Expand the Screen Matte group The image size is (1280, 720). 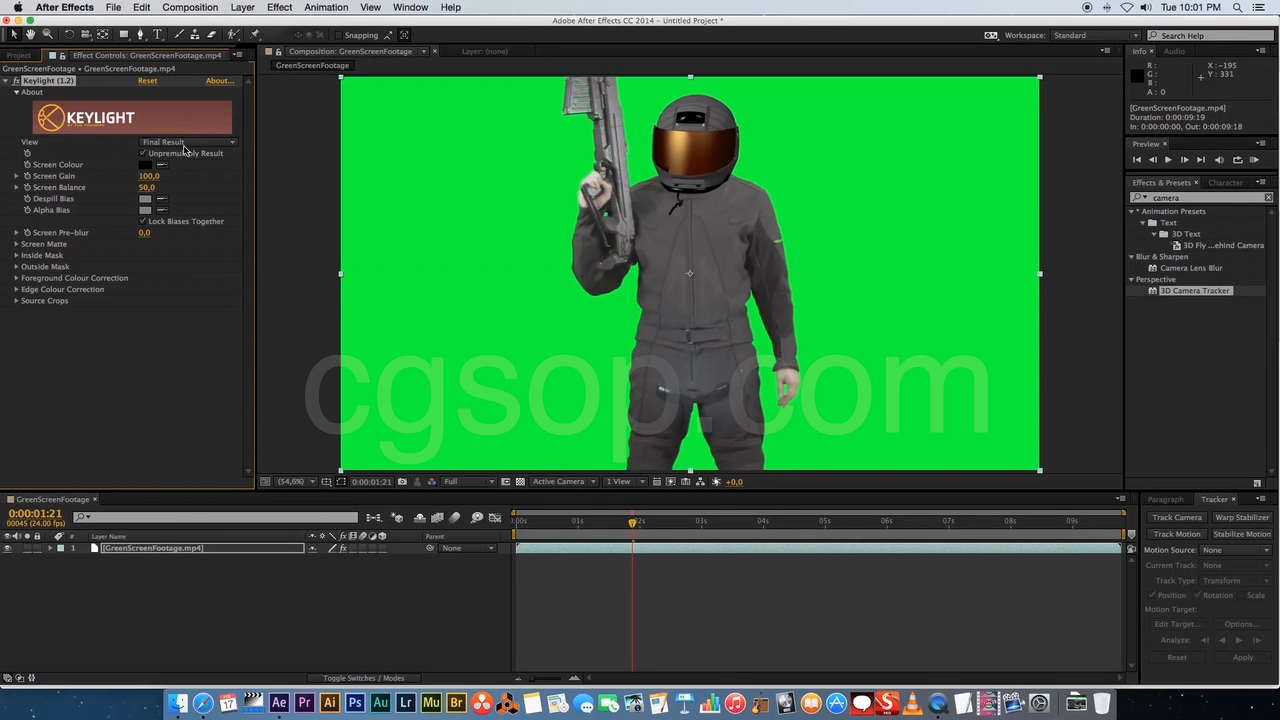click(16, 244)
